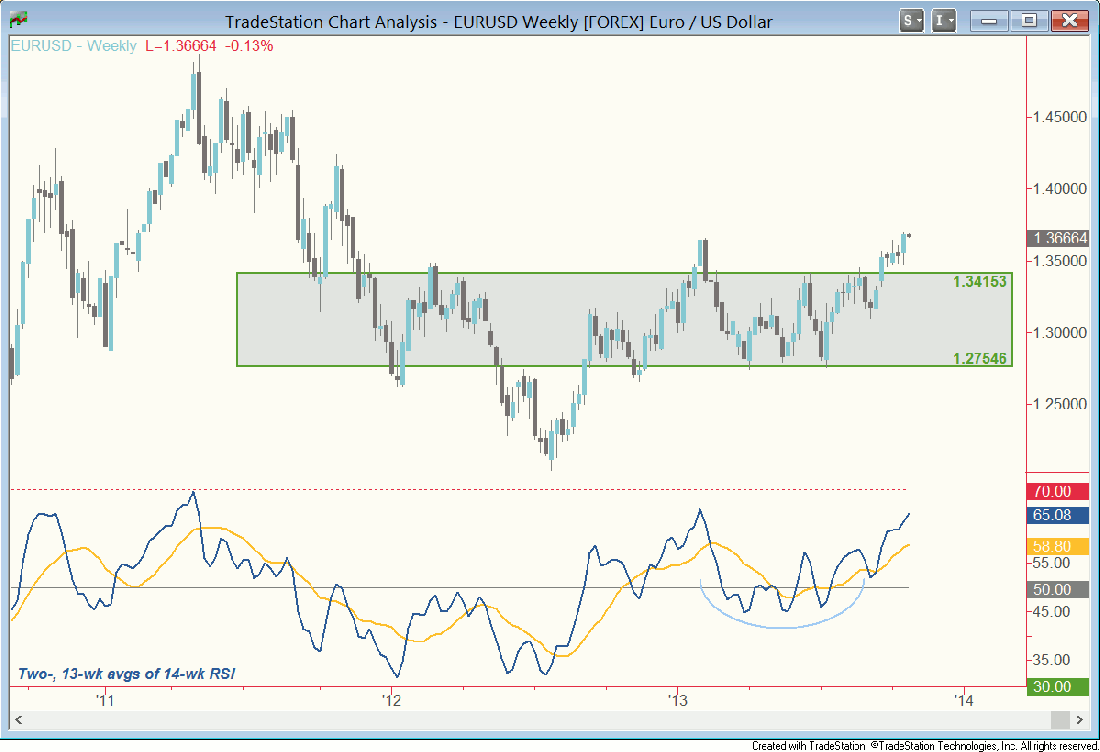Click the left scroll arrow under the chart

pyautogui.click(x=18, y=720)
